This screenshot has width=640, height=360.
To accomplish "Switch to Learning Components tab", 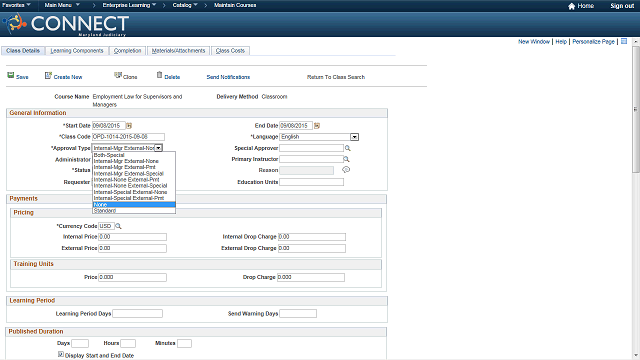I will [x=77, y=51].
